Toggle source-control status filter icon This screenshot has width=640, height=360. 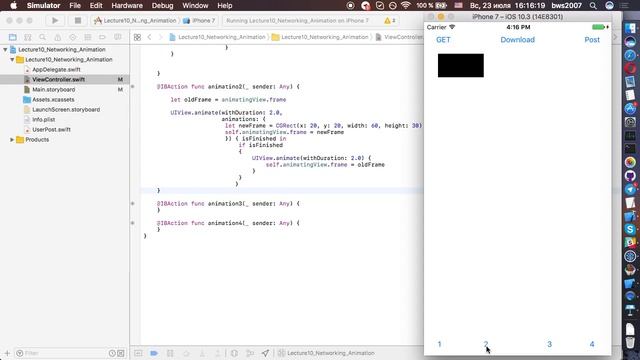coord(121,353)
